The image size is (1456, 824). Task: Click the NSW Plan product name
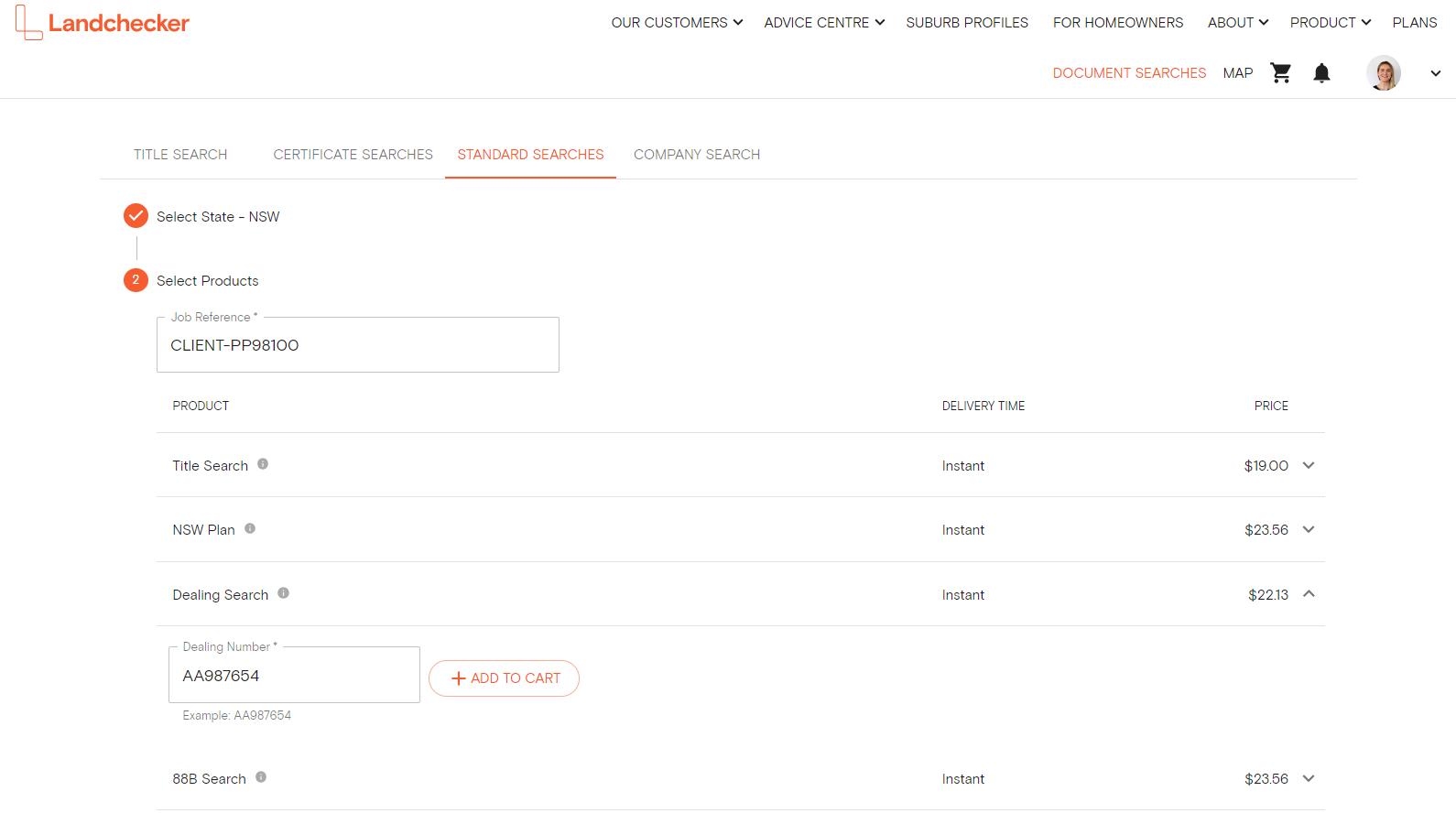tap(203, 529)
